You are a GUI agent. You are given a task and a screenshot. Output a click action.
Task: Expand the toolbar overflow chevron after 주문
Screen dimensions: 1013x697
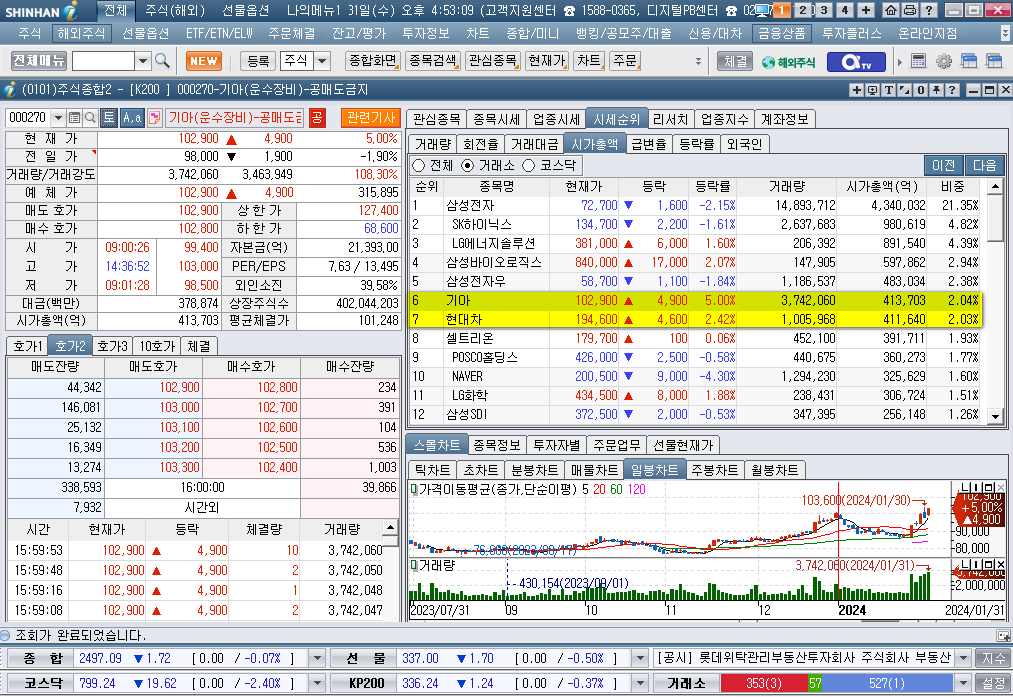point(698,61)
